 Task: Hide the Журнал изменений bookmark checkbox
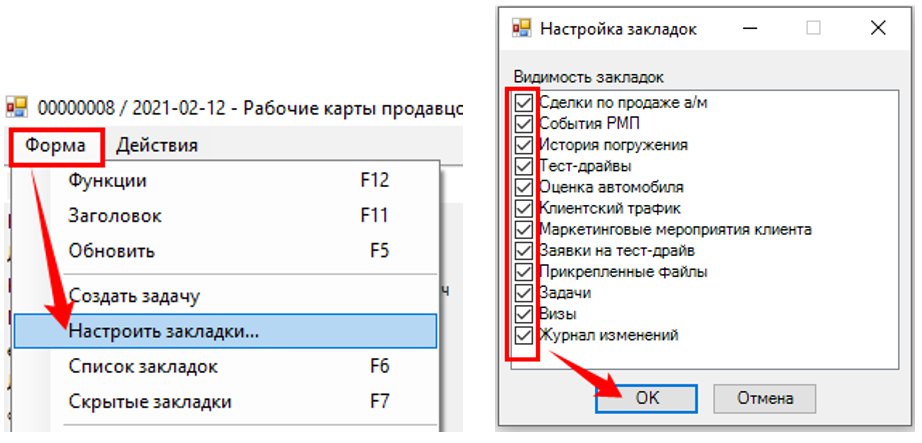coord(524,335)
